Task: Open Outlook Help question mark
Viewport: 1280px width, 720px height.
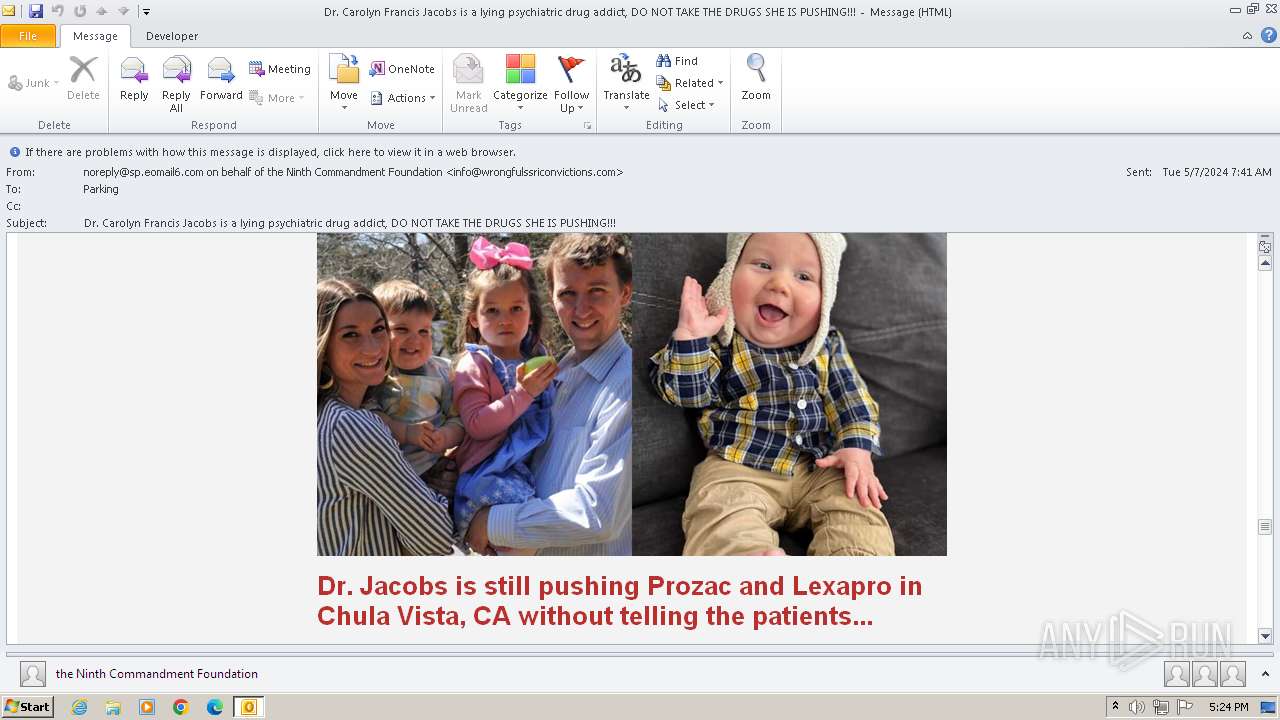Action: 1268,35
